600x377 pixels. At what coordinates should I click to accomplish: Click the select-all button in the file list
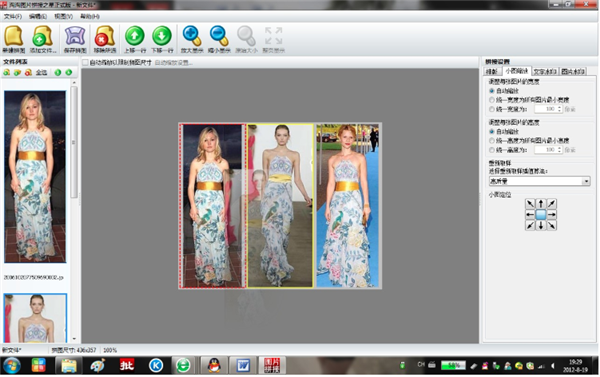click(x=41, y=72)
